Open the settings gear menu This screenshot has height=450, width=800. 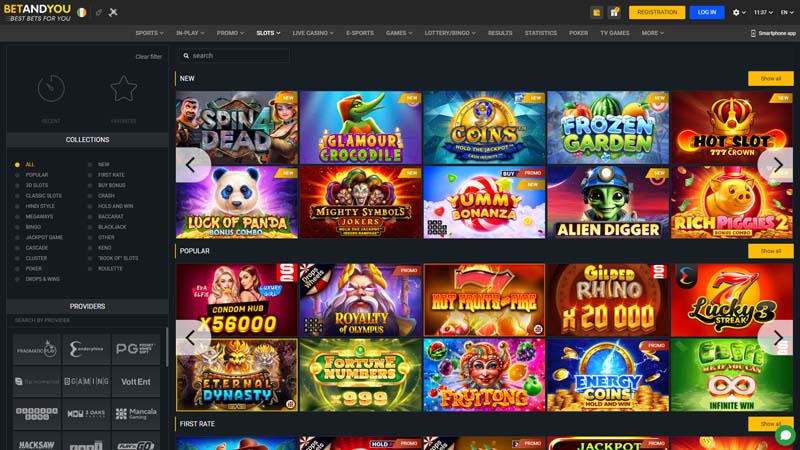[739, 12]
